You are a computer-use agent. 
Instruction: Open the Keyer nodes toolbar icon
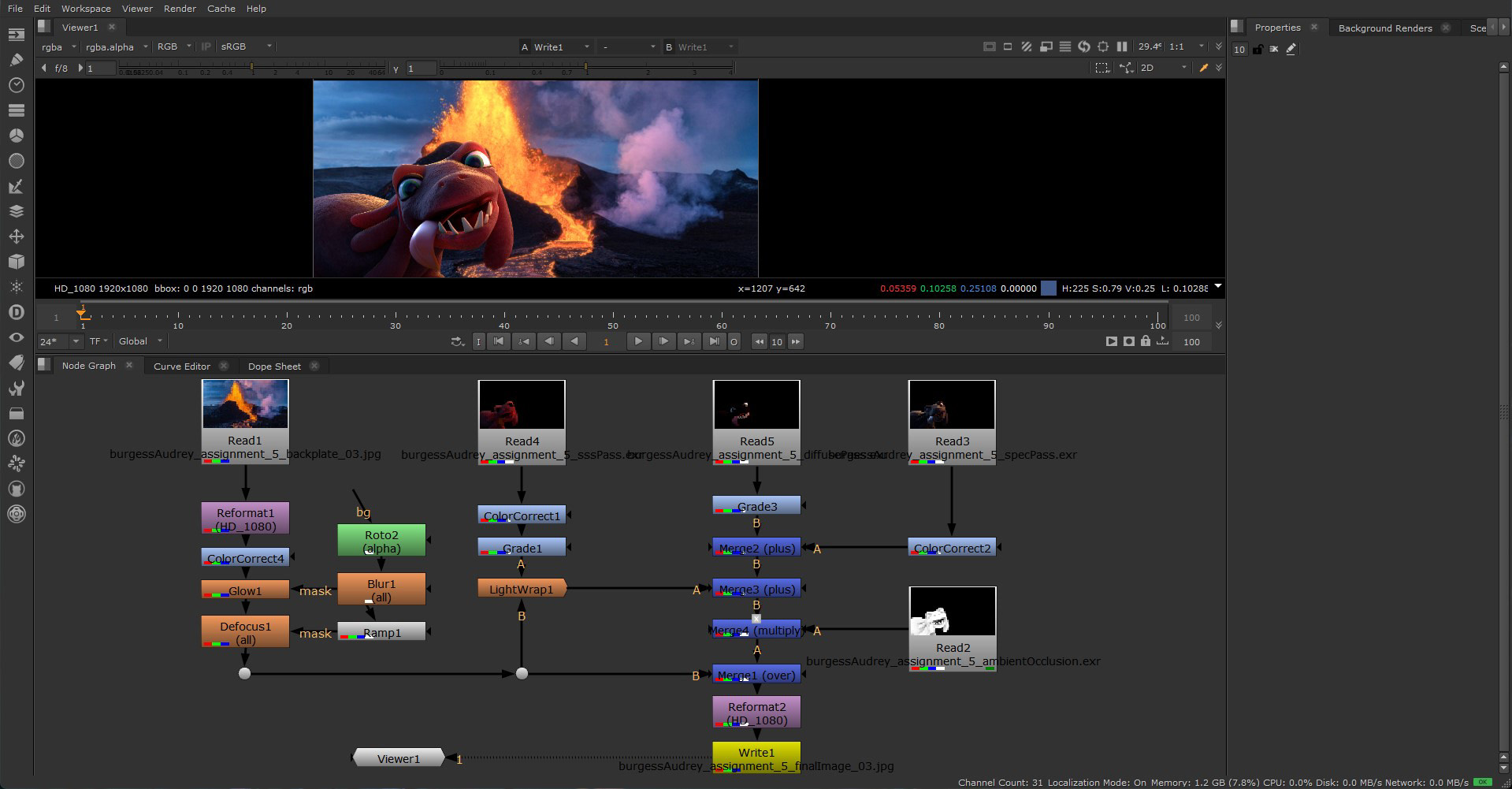(16, 186)
